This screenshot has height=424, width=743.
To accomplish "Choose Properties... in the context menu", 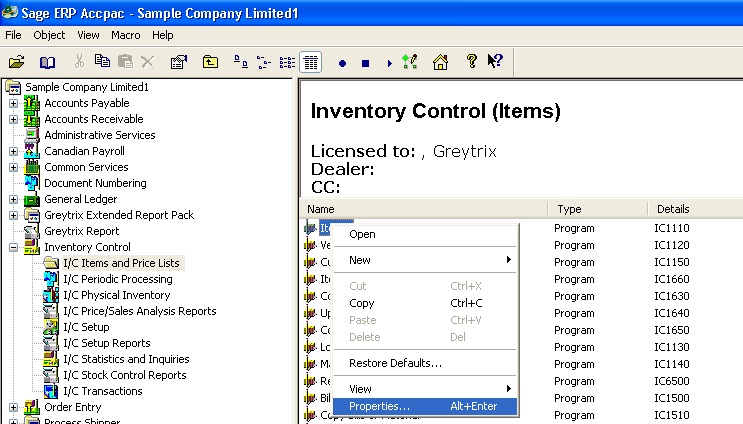I will [x=425, y=406].
